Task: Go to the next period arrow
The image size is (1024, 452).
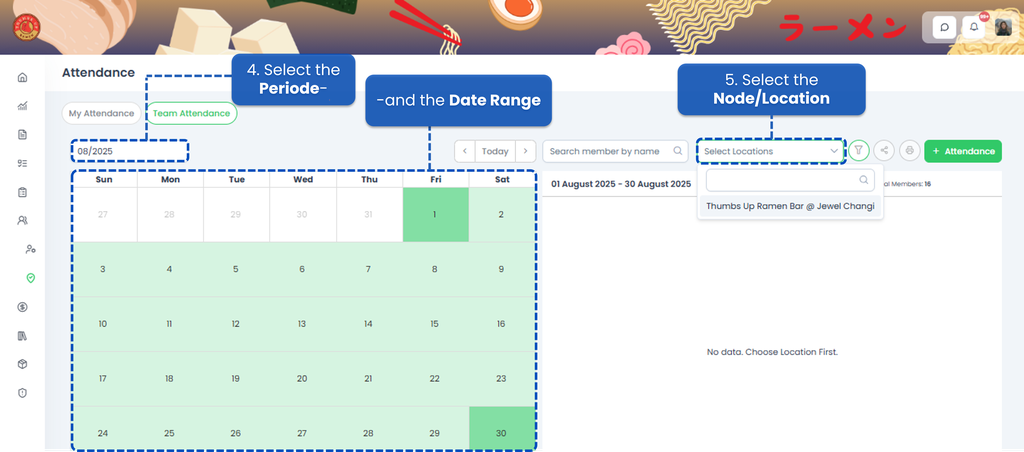Action: 526,151
